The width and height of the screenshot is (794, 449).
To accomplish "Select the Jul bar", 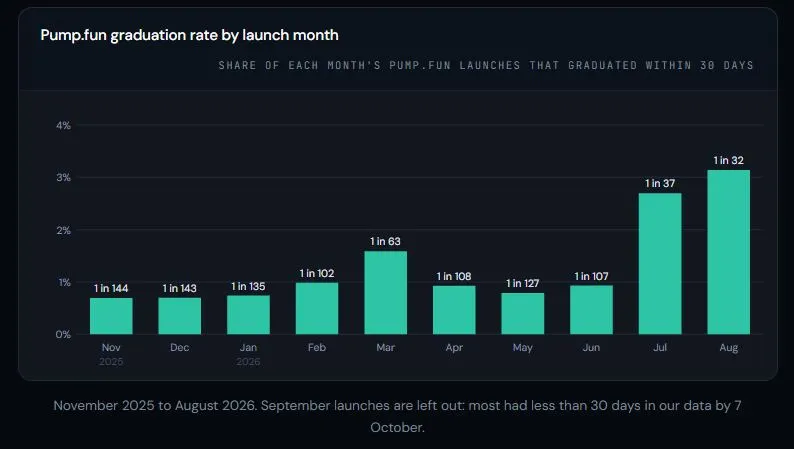I will (660, 264).
